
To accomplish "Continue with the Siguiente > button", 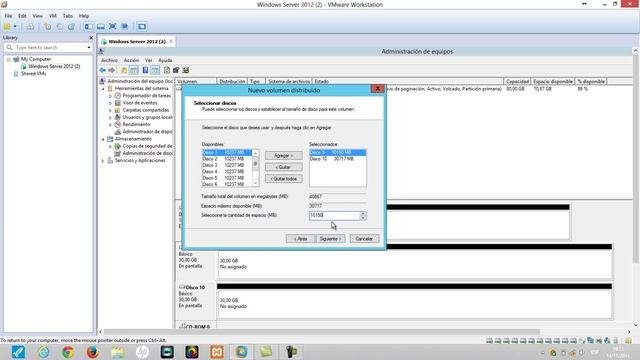I will point(331,239).
